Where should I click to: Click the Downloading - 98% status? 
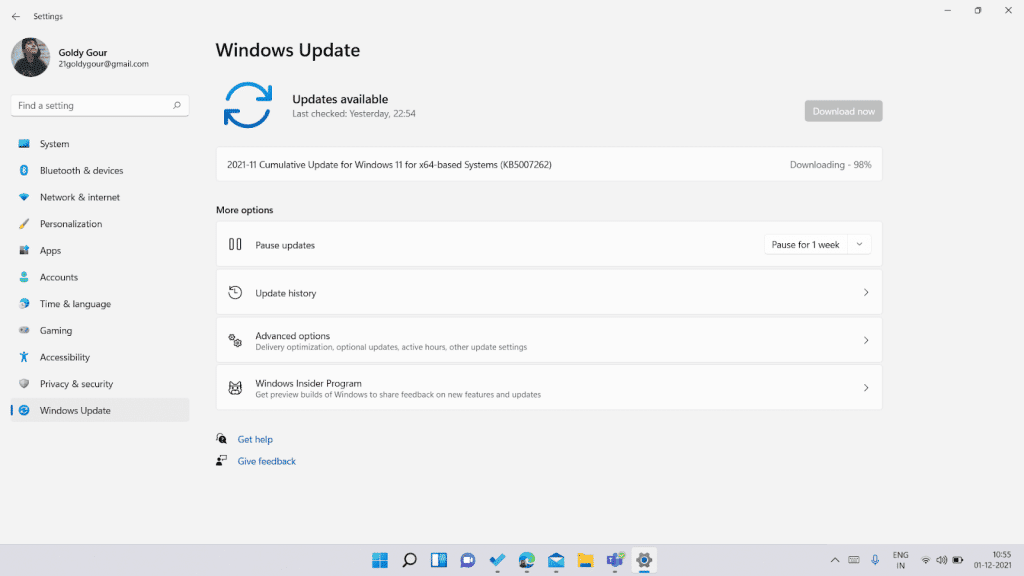pos(830,165)
